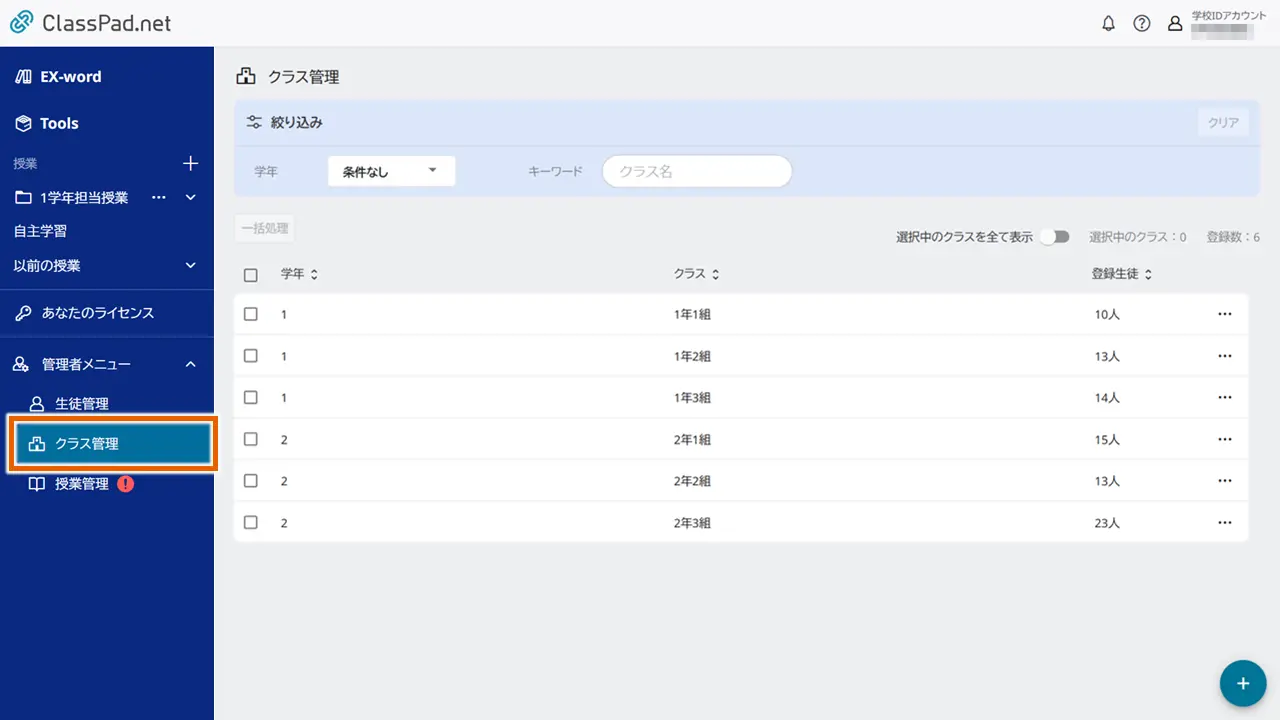Open 授業管理 in the sidebar
Screen dimensions: 1280x720
pos(82,484)
